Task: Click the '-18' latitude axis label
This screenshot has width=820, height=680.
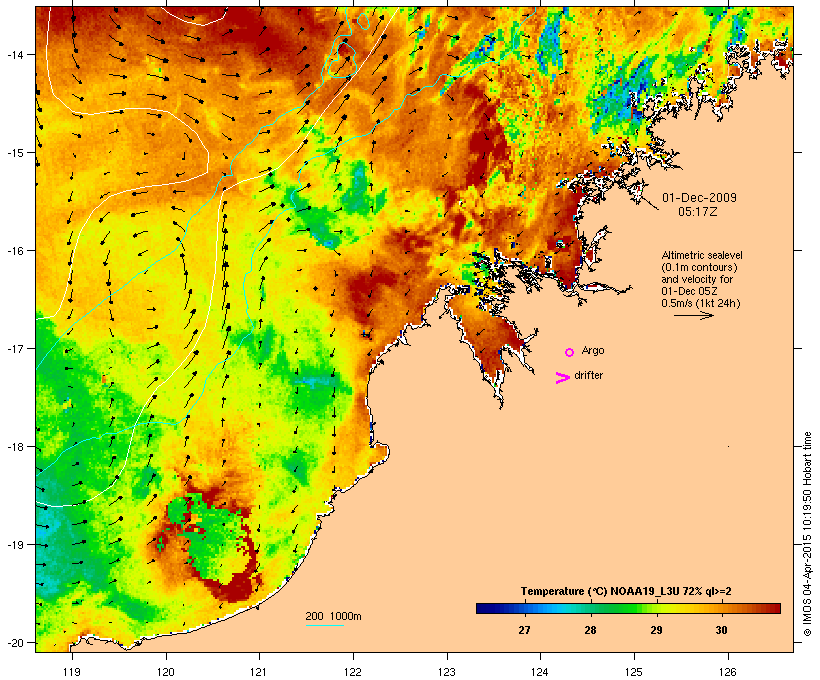Action: click(x=15, y=447)
